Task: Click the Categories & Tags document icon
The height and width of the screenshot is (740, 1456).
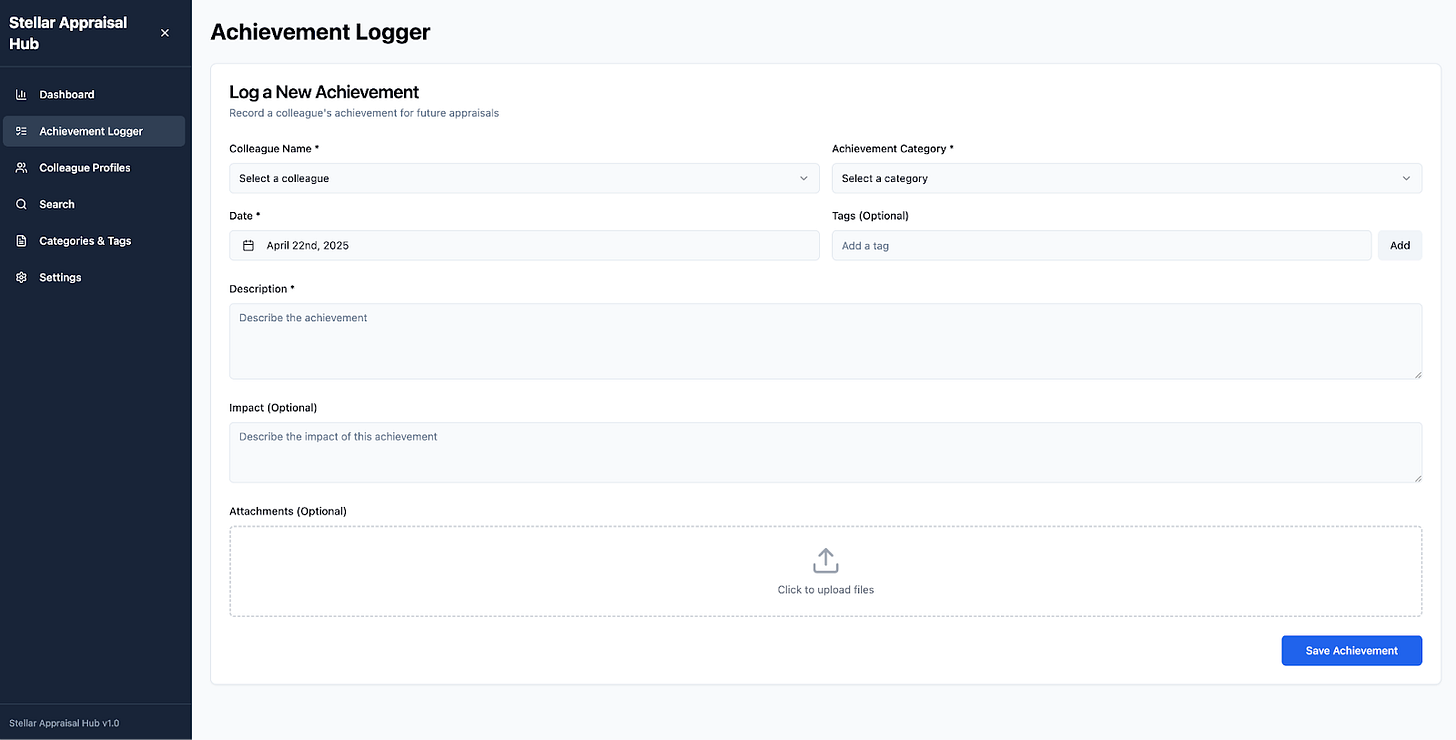Action: pos(21,241)
